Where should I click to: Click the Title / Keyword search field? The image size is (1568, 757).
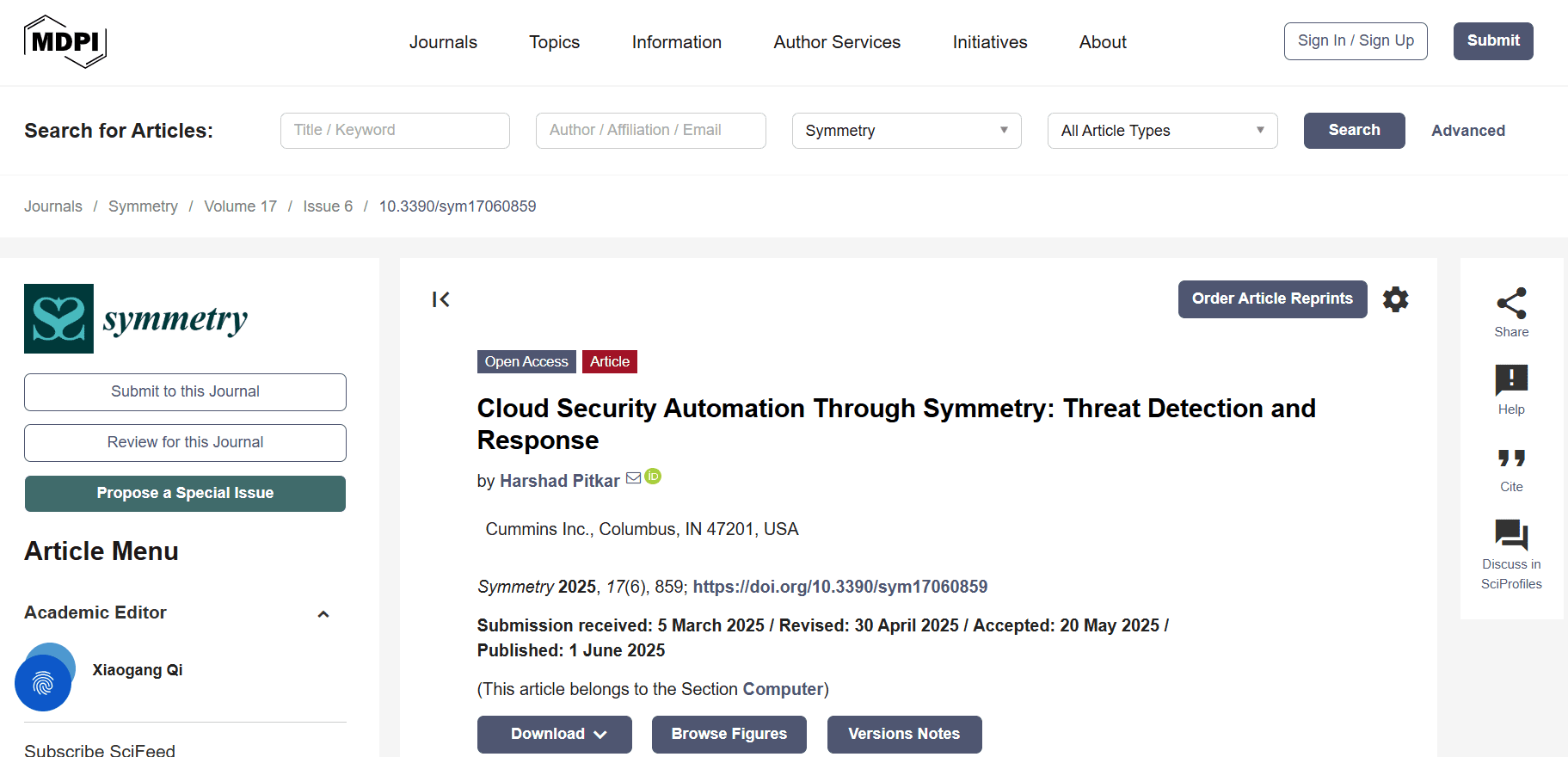(x=395, y=131)
